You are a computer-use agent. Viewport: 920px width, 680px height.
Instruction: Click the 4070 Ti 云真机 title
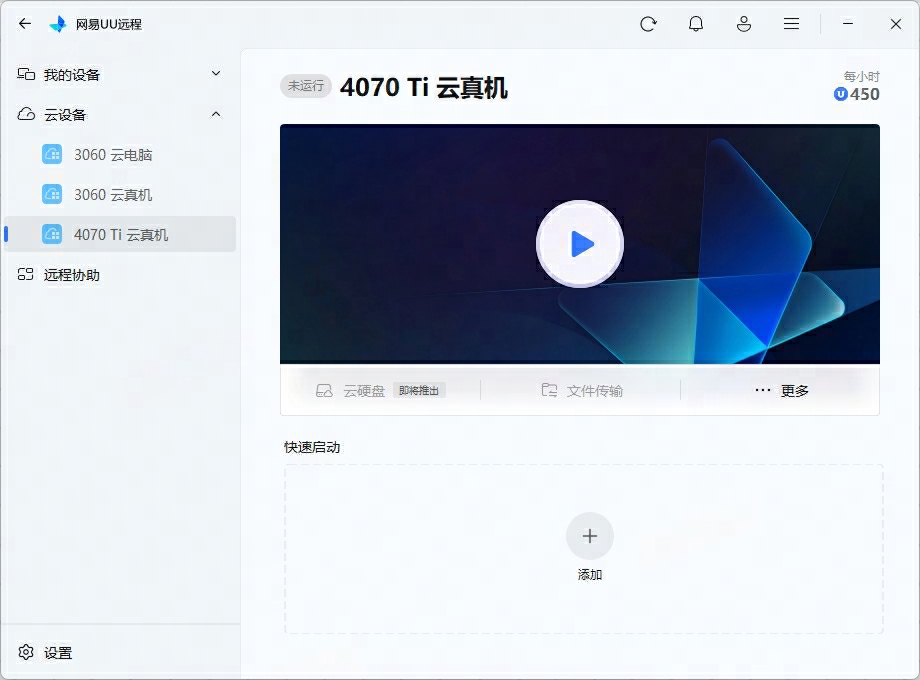[x=424, y=87]
